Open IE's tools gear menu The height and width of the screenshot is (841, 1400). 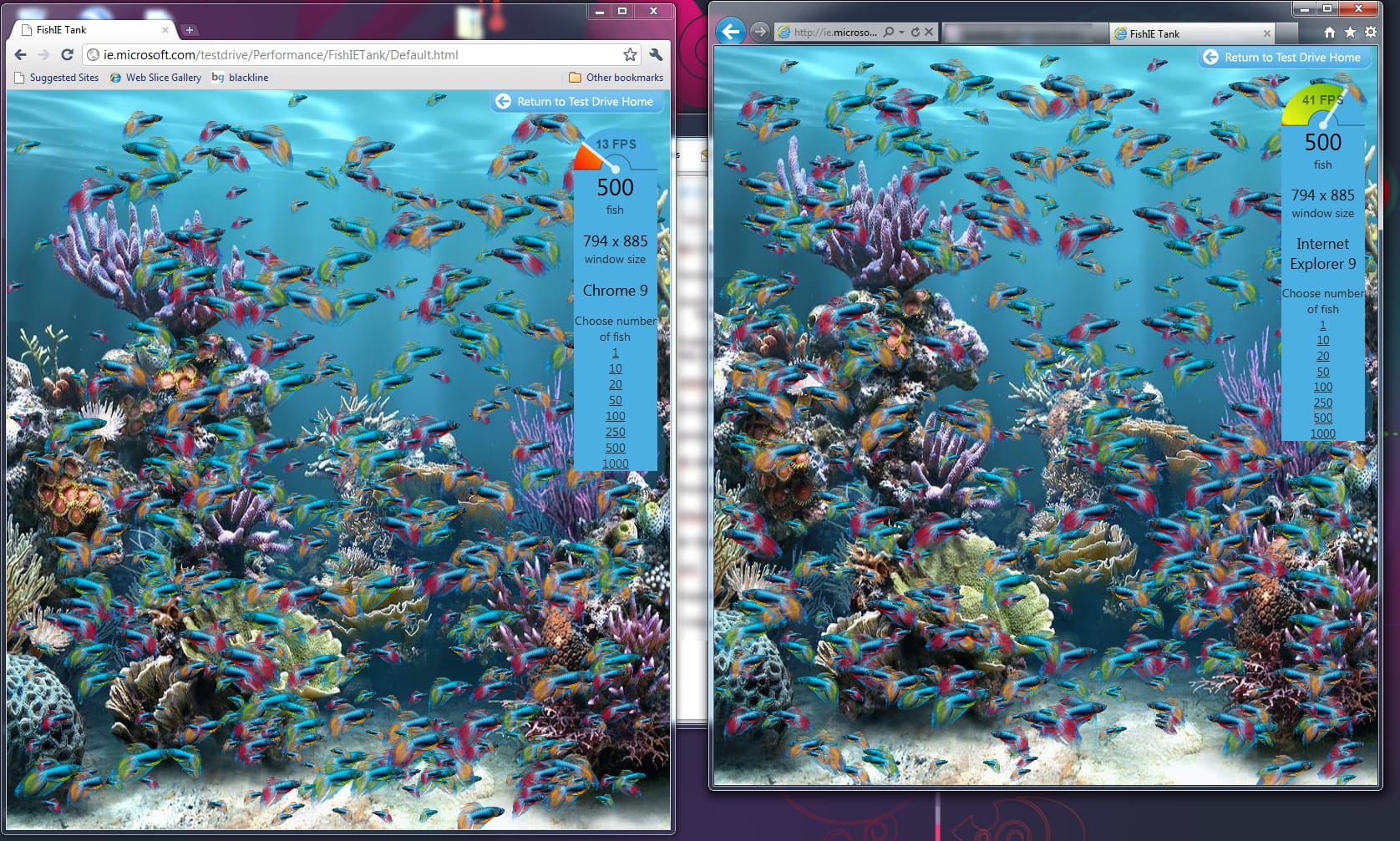(x=1371, y=33)
